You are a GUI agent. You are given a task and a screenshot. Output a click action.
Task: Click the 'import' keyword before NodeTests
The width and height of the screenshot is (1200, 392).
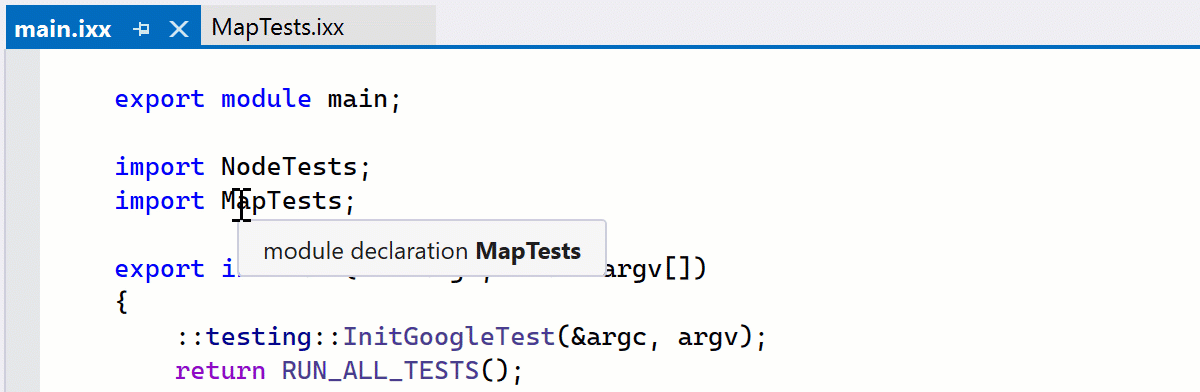point(160,167)
